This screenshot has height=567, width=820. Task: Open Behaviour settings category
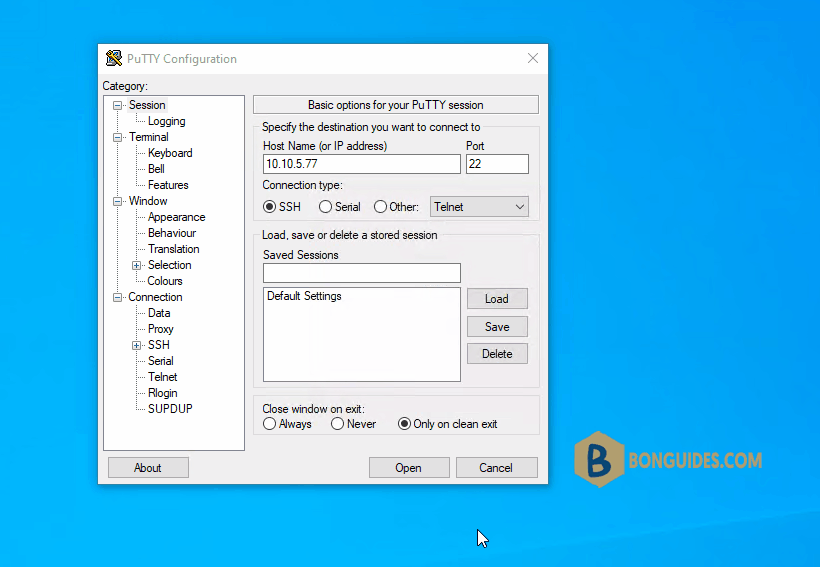172,233
